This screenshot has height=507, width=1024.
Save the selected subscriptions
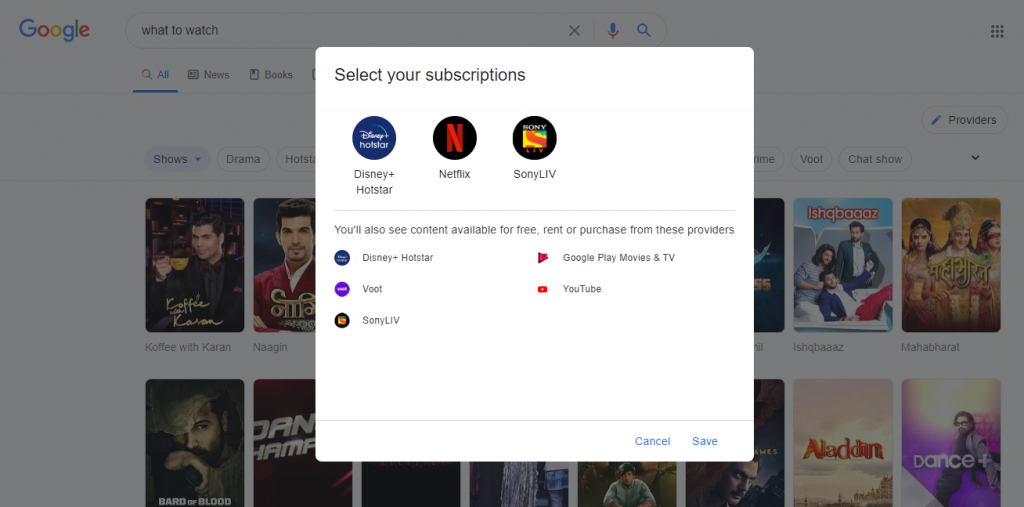705,441
